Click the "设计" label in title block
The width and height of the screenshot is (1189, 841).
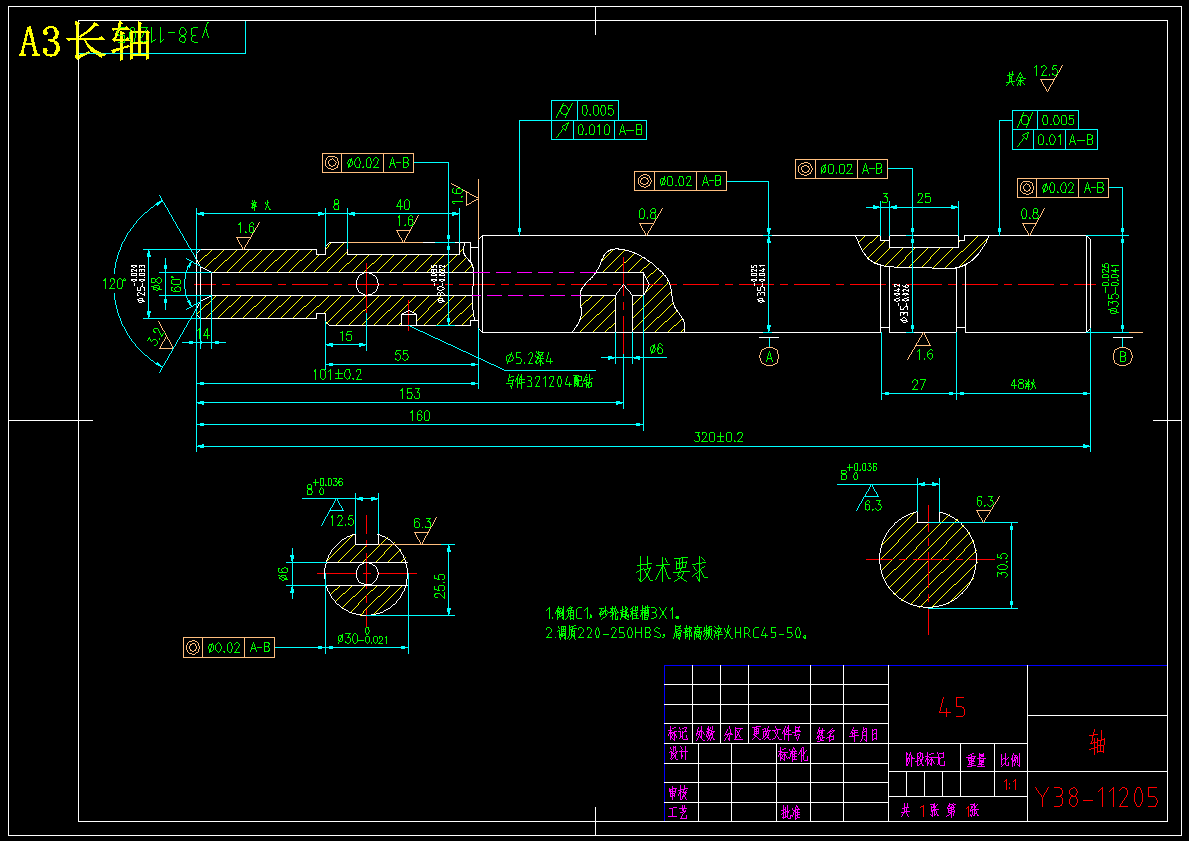tap(678, 753)
